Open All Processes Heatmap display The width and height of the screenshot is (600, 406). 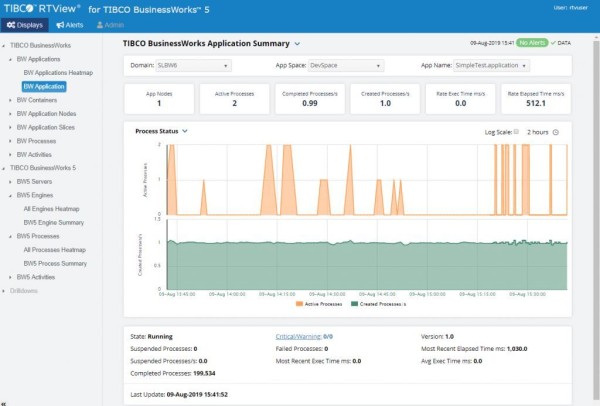[54, 250]
